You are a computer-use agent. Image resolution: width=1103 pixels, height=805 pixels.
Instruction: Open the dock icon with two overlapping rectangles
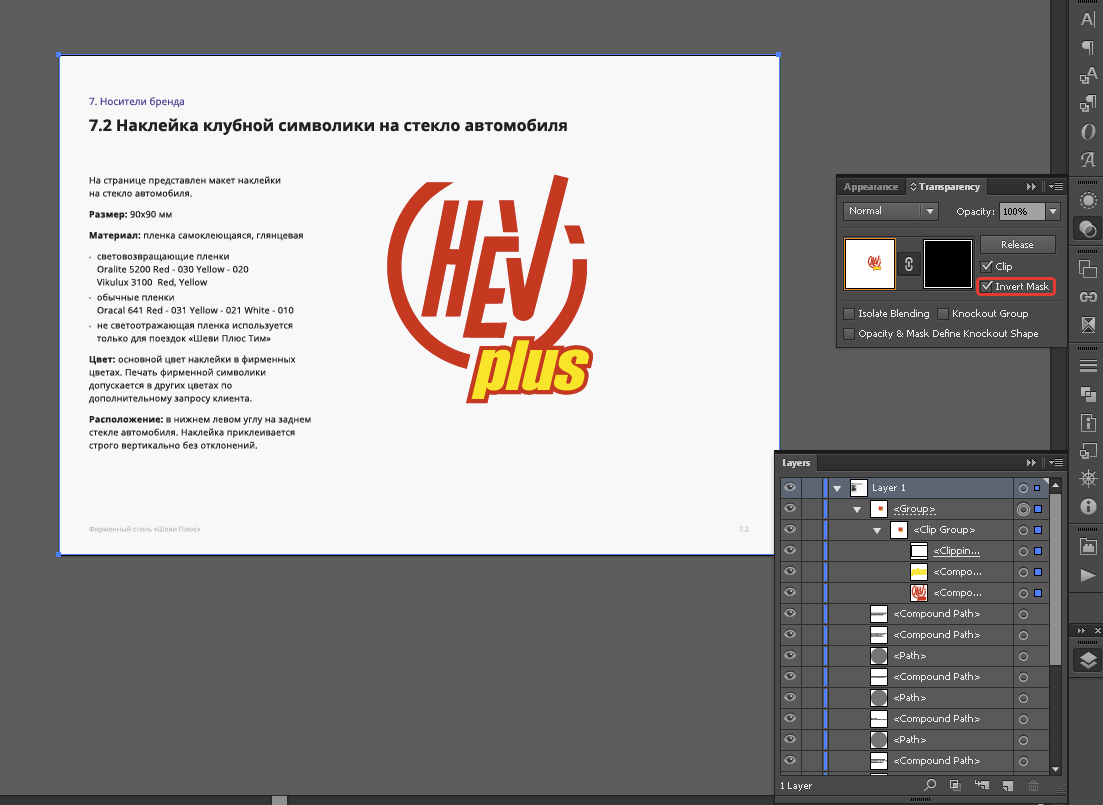(x=1088, y=269)
